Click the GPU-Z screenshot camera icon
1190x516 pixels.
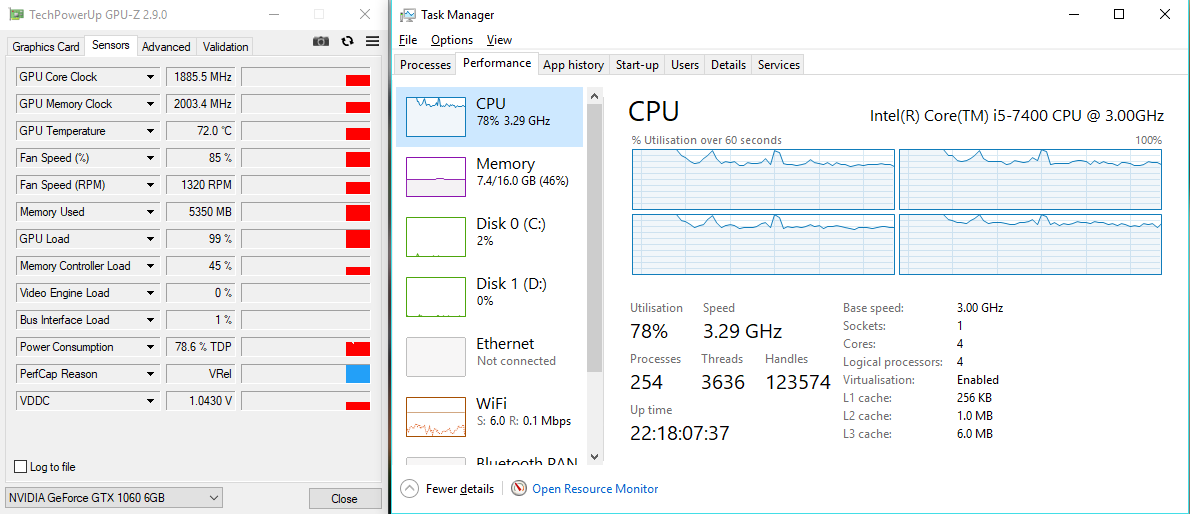coord(321,41)
